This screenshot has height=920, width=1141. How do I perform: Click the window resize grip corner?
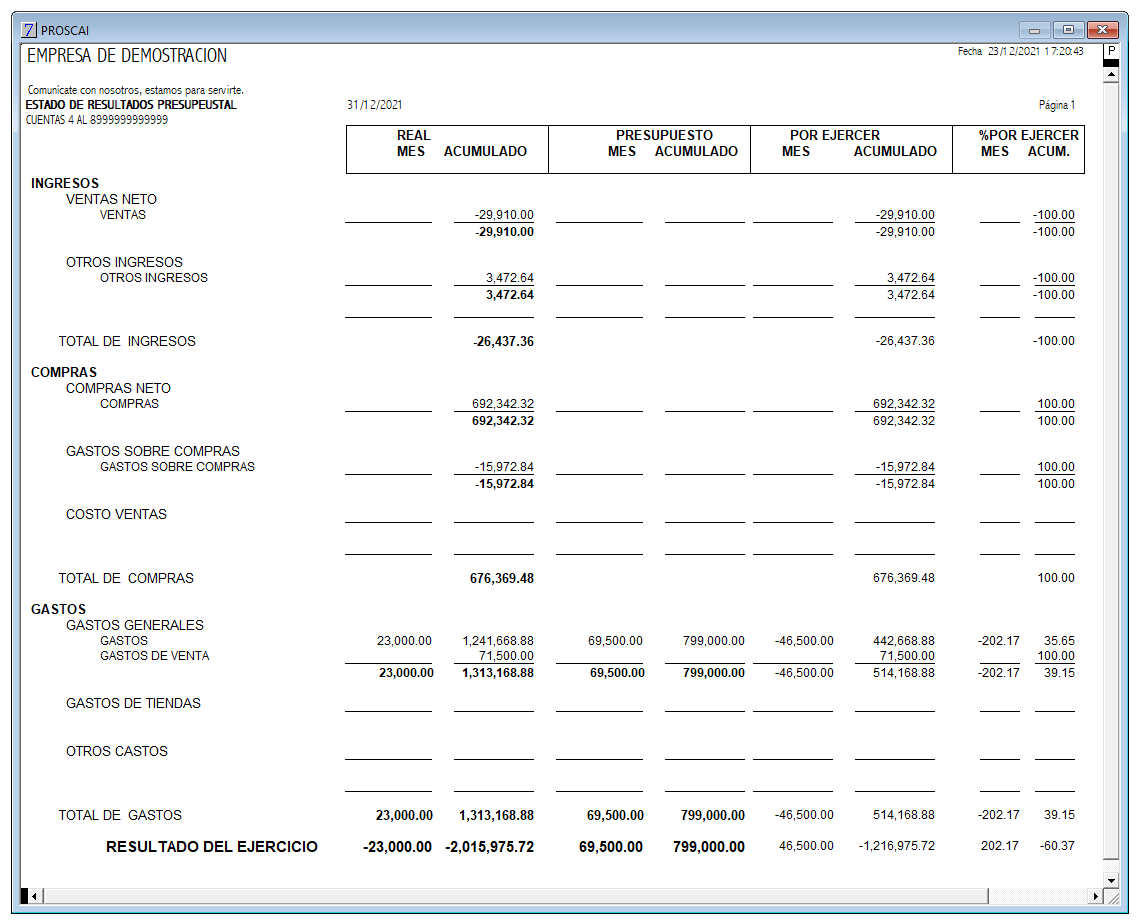coord(1112,897)
